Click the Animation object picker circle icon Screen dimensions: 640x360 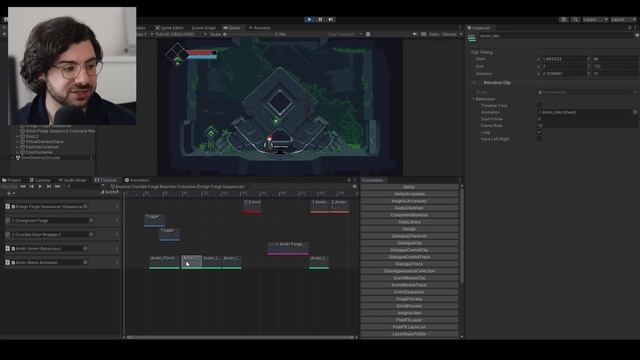(x=635, y=112)
